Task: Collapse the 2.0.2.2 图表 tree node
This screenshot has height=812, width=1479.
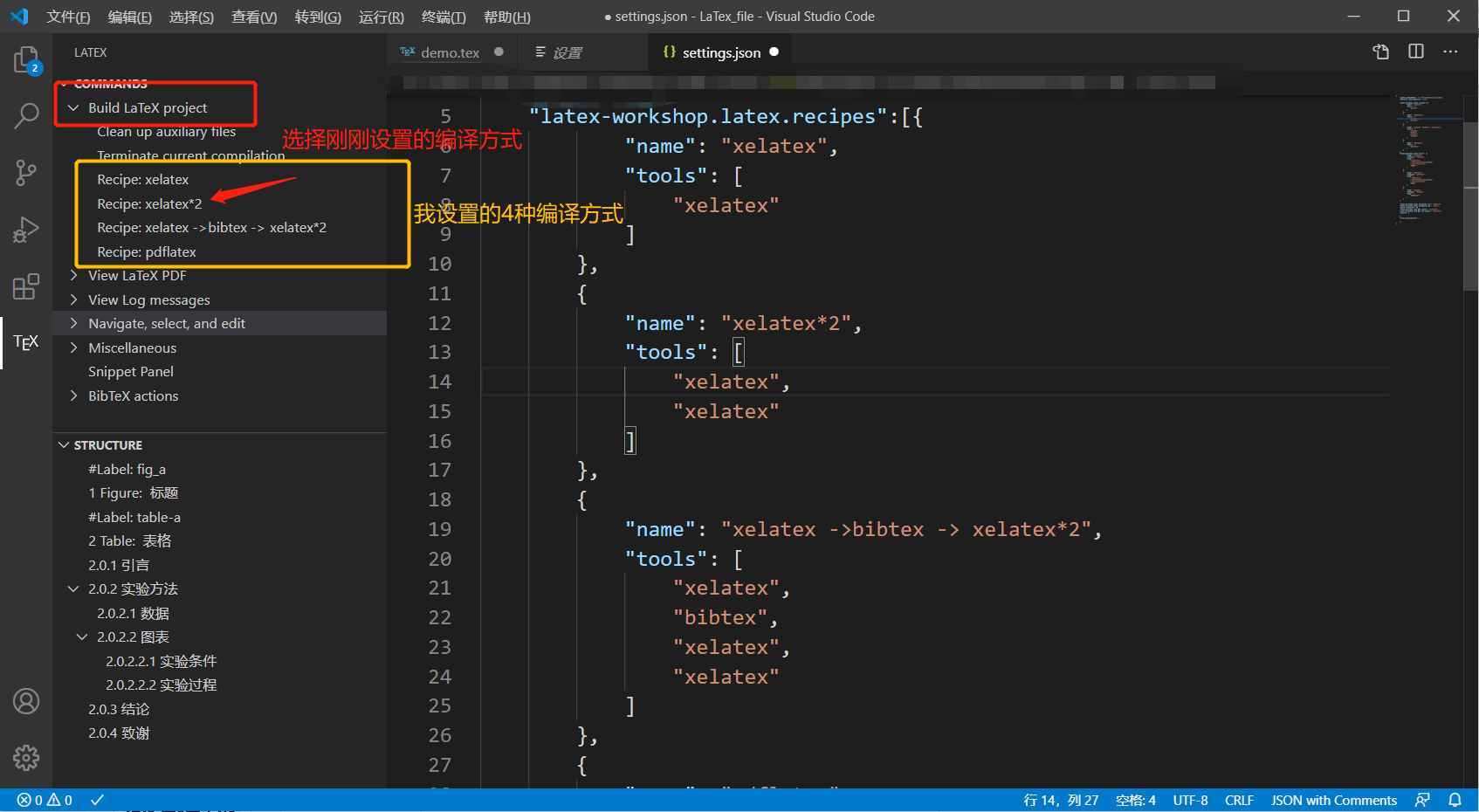Action: [x=82, y=637]
